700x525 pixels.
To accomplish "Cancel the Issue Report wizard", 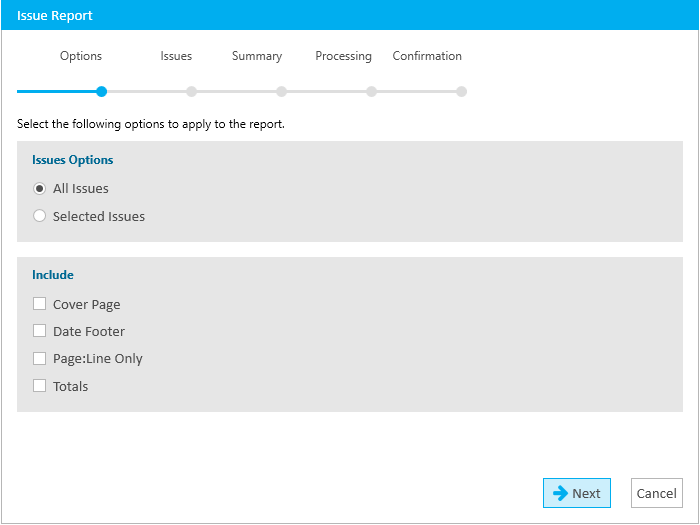I will click(x=657, y=493).
